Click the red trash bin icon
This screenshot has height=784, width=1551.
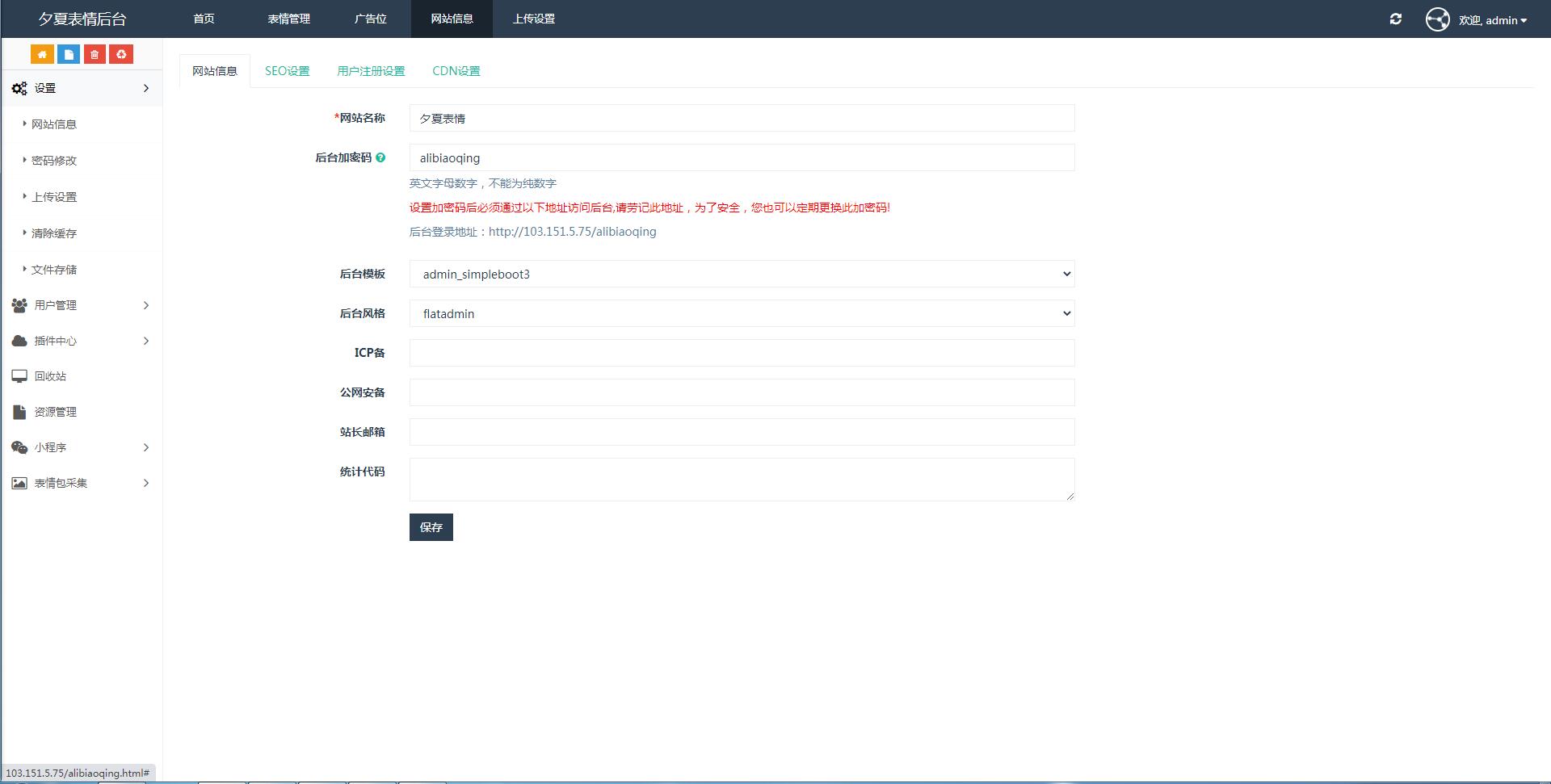tap(95, 53)
